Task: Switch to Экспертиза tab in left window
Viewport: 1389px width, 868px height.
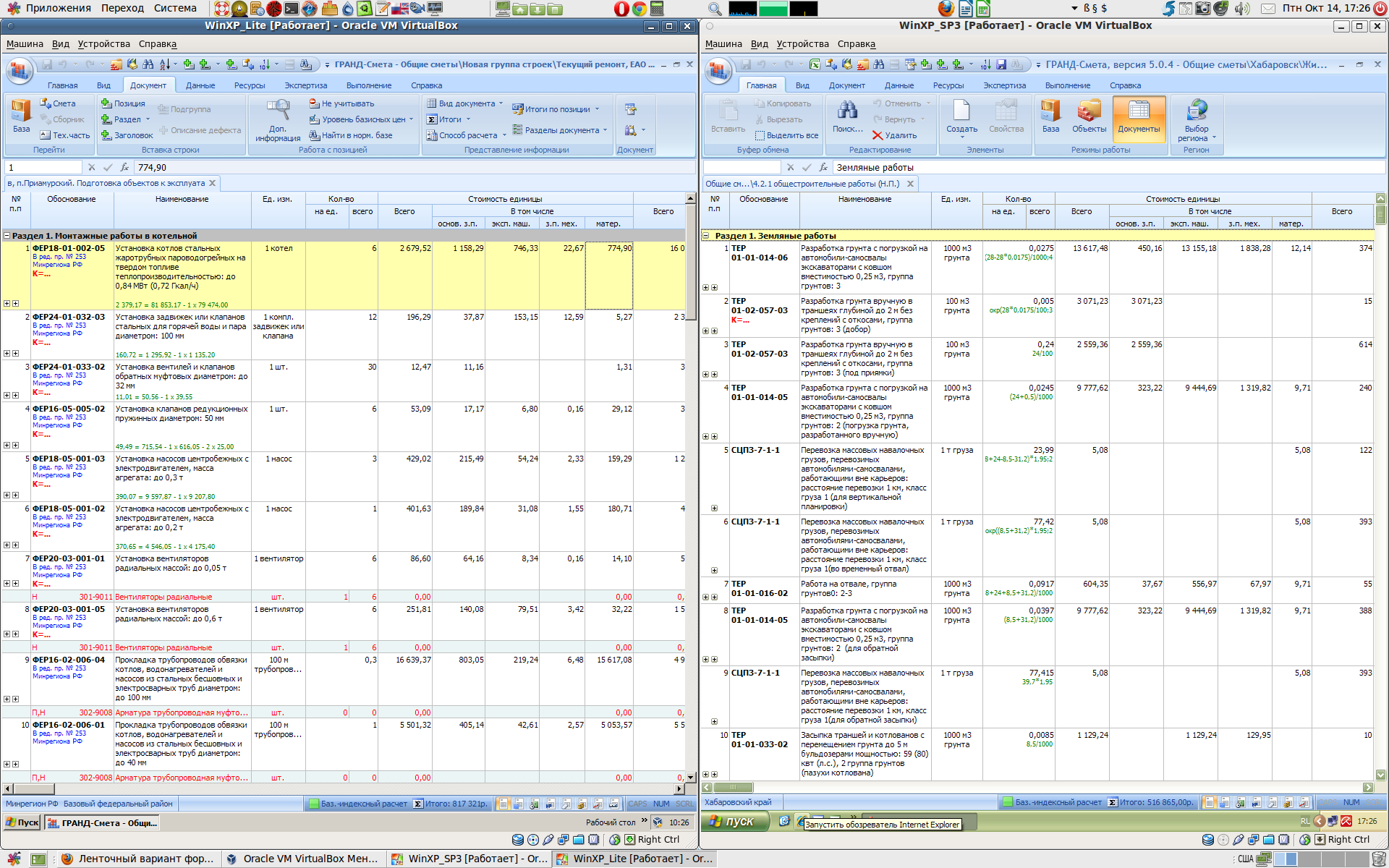Action: (x=305, y=85)
